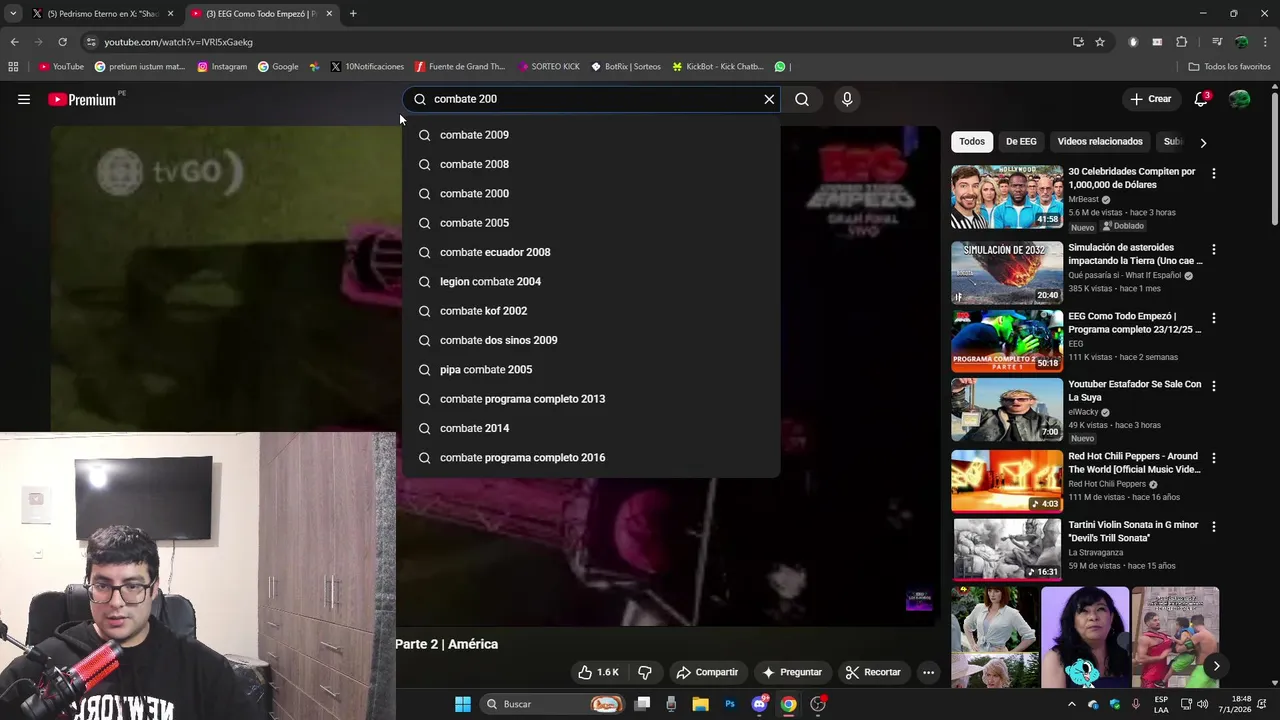Image resolution: width=1280 pixels, height=720 pixels.
Task: Select the Videos relacionados filter chip
Action: (x=1100, y=142)
